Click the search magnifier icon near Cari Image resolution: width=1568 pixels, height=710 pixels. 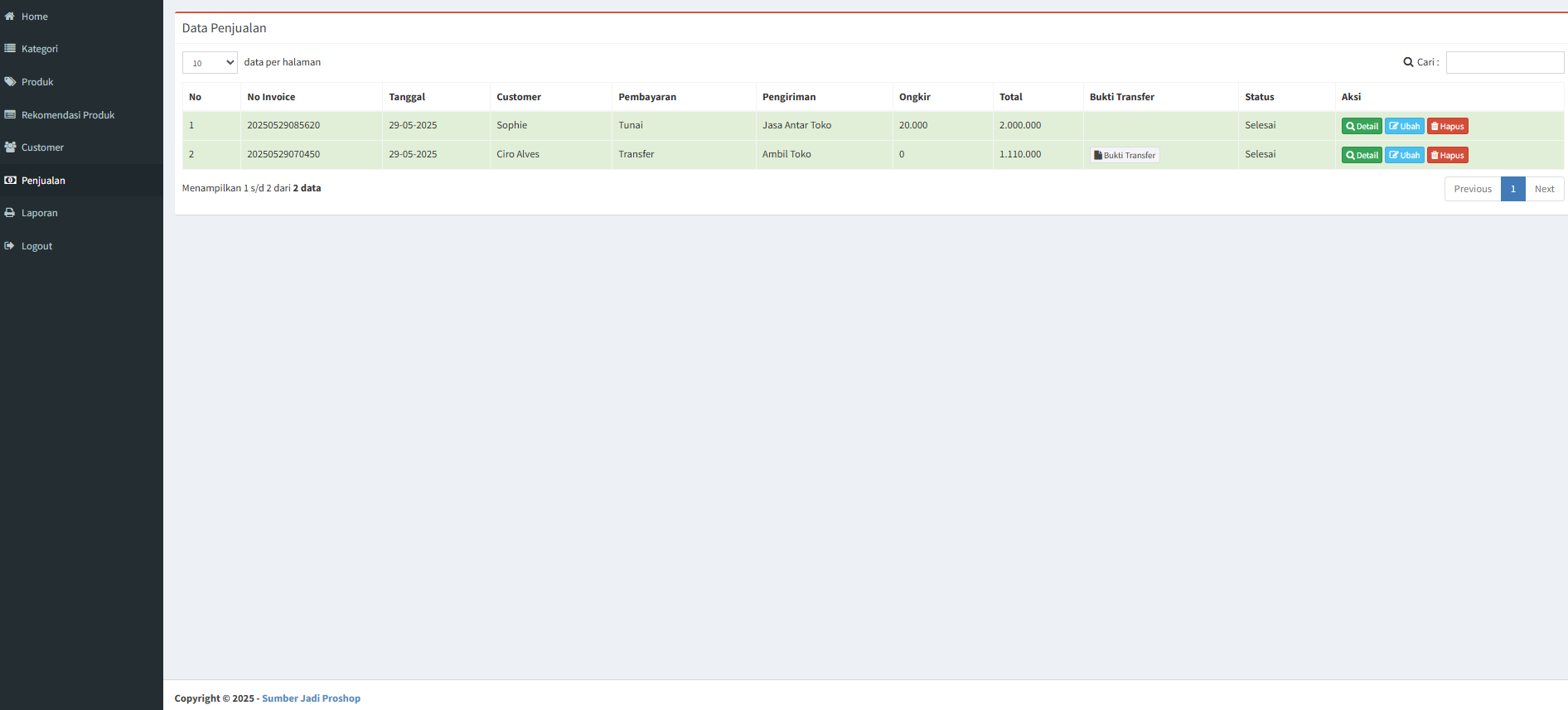pyautogui.click(x=1408, y=62)
